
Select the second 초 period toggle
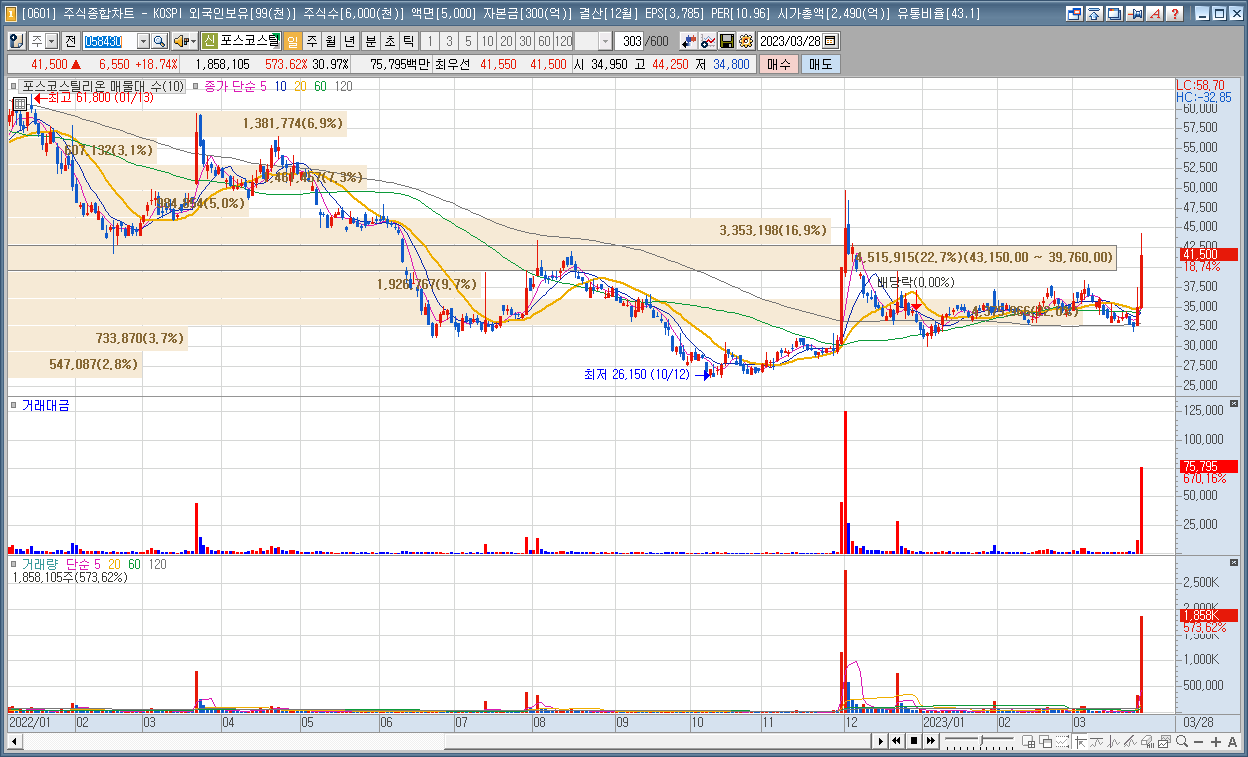tap(390, 41)
